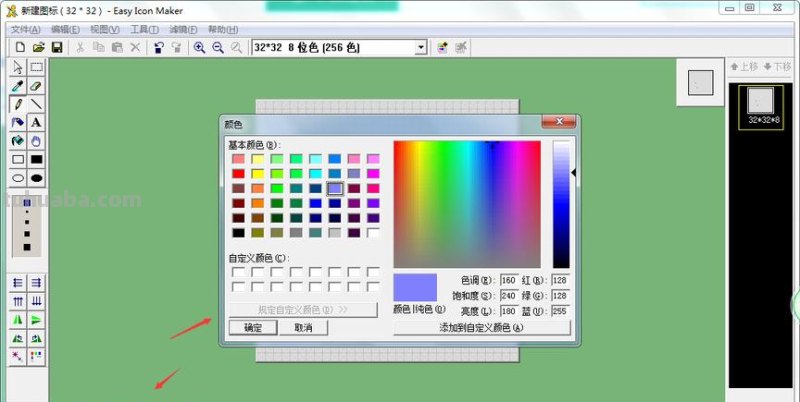Click the 红(R) red value field

tap(560, 280)
